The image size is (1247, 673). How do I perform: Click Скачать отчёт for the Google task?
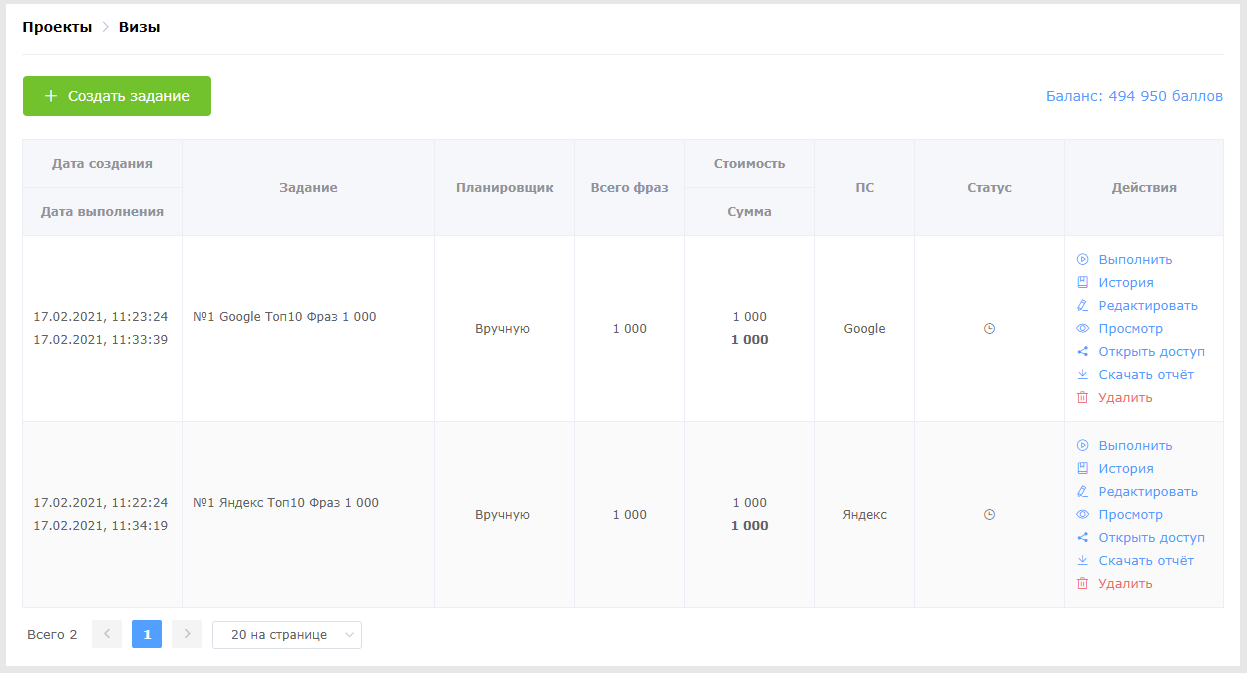(1146, 374)
